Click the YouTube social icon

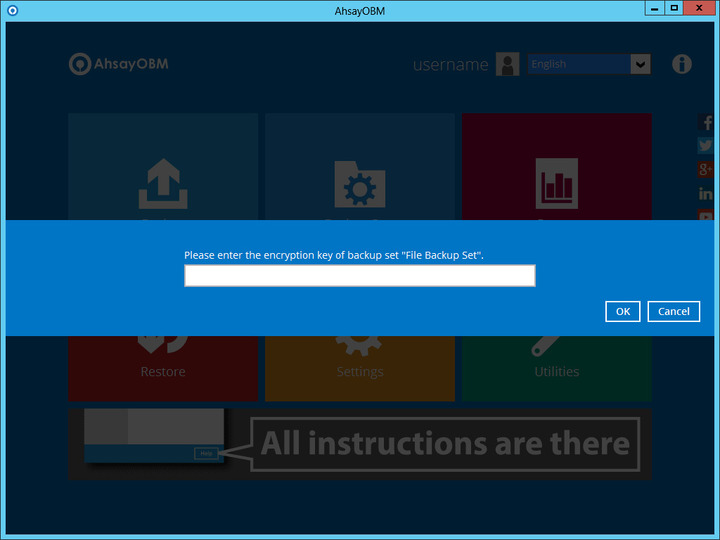(706, 215)
